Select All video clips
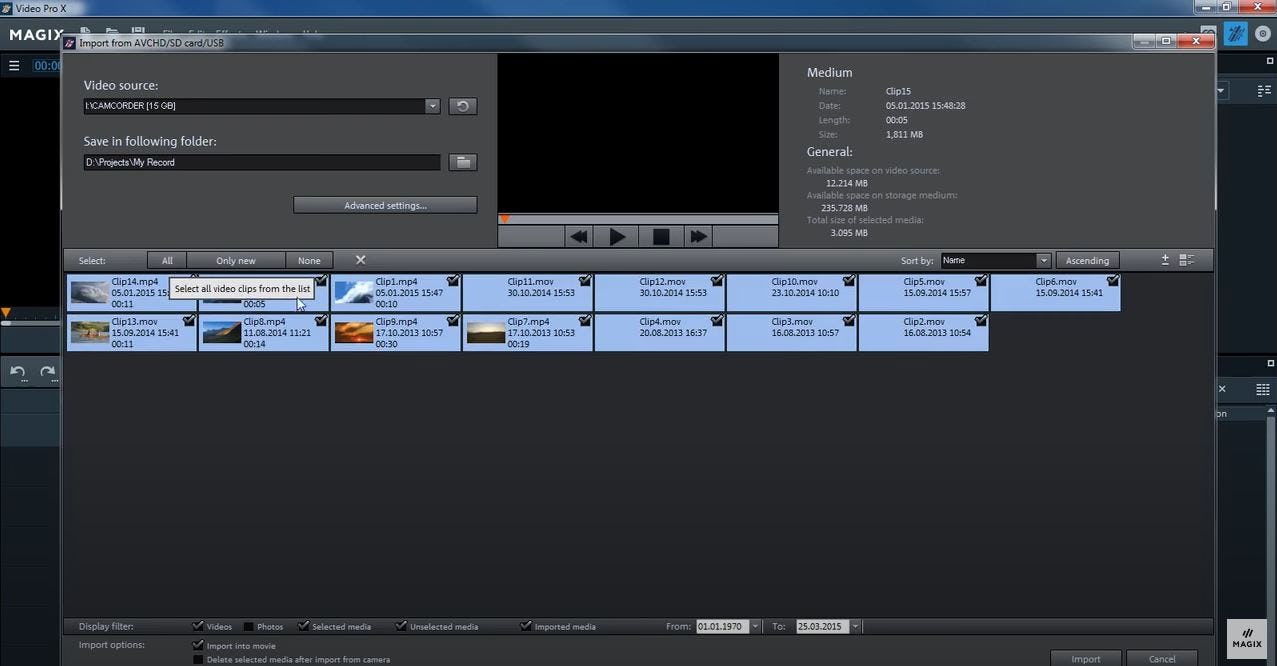 coord(167,260)
